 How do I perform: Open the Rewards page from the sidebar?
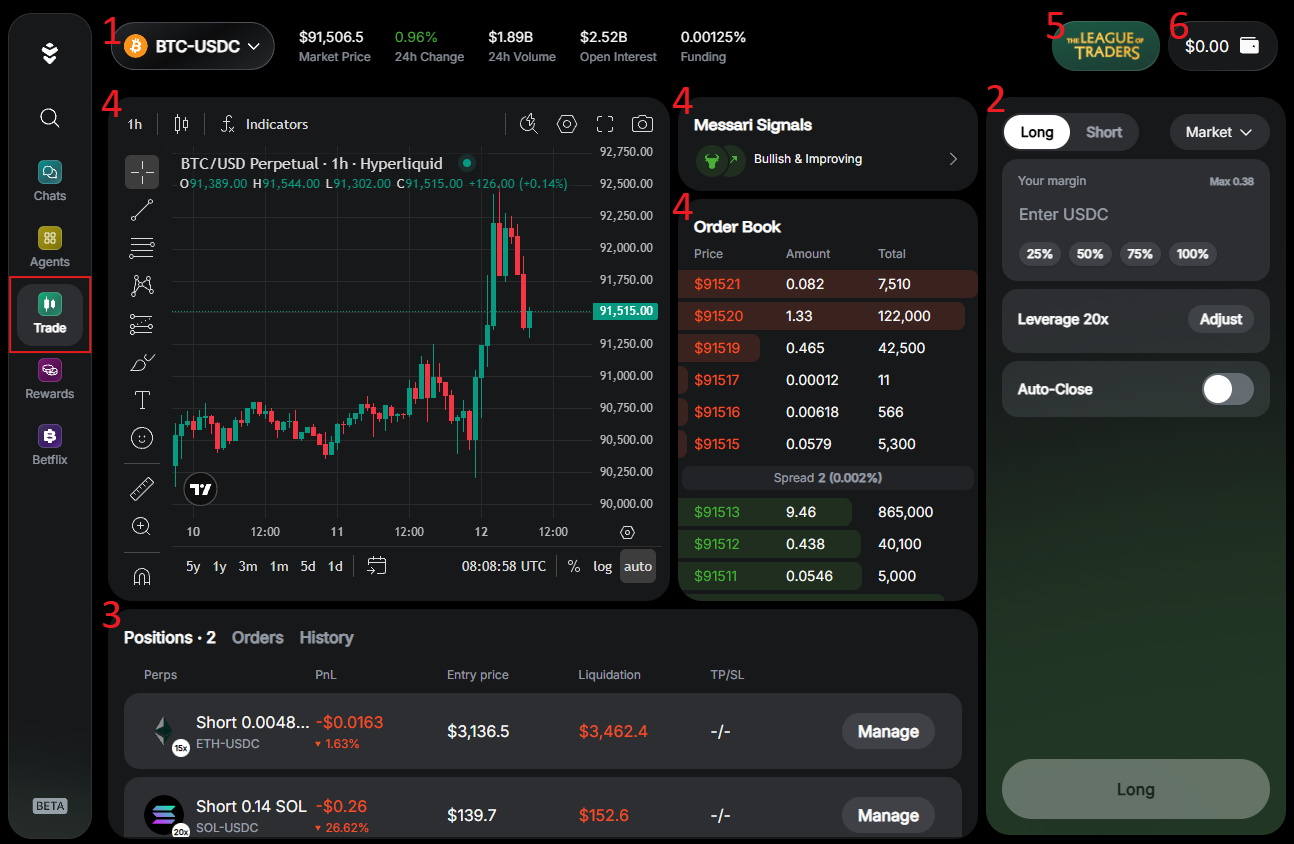coord(49,378)
